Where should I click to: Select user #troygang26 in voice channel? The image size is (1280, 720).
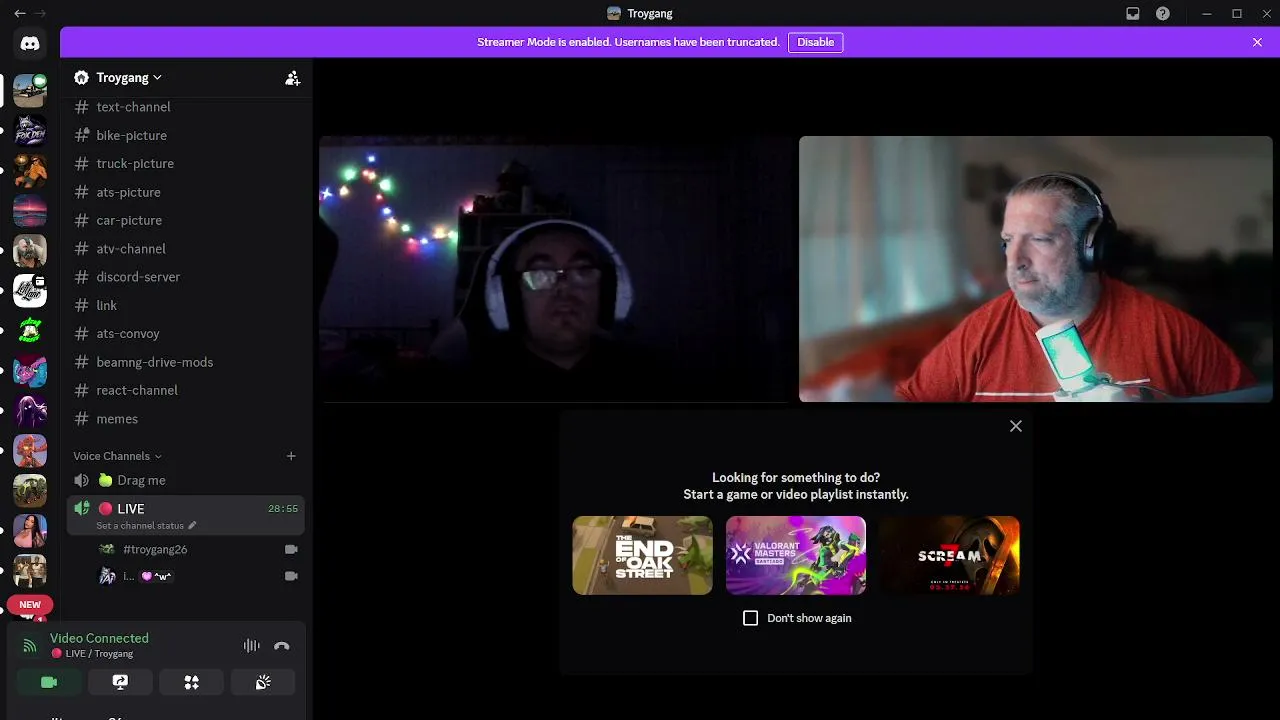[198, 549]
